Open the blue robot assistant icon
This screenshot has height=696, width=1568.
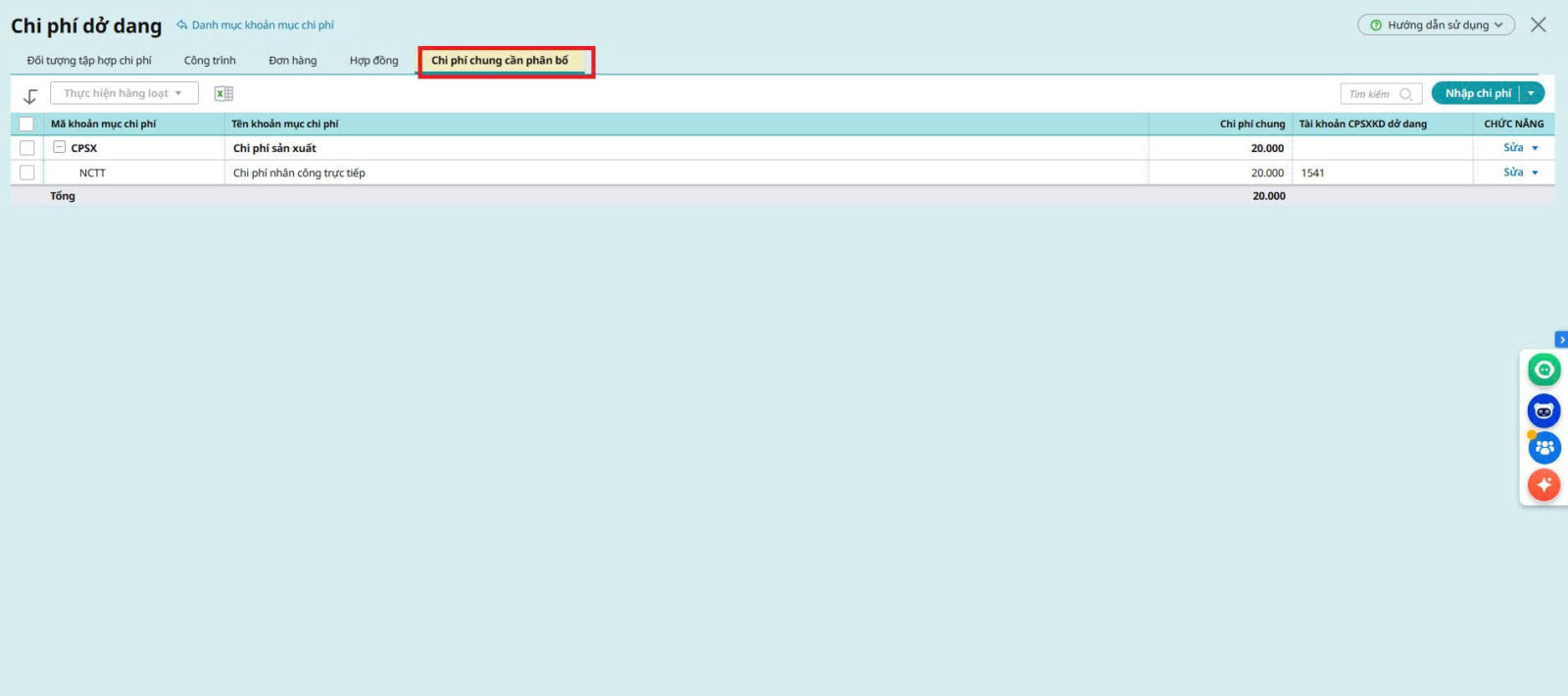pos(1543,411)
